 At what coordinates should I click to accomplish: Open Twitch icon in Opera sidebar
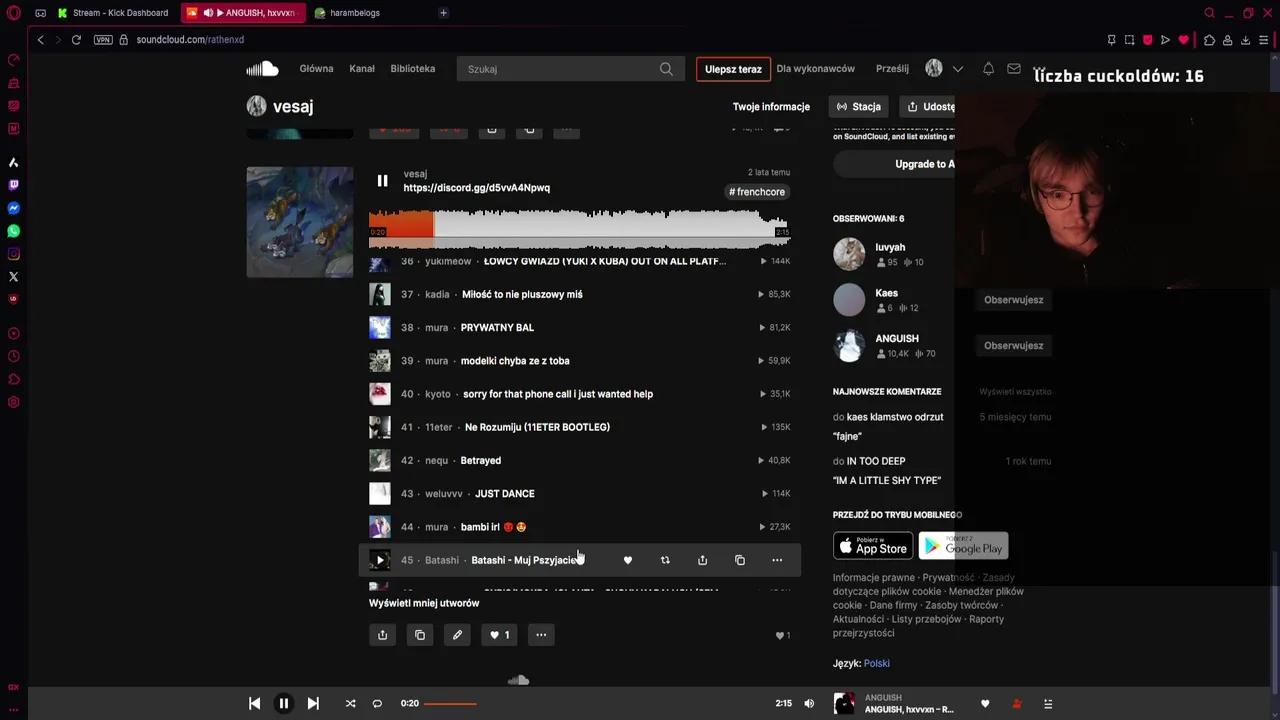(13, 185)
